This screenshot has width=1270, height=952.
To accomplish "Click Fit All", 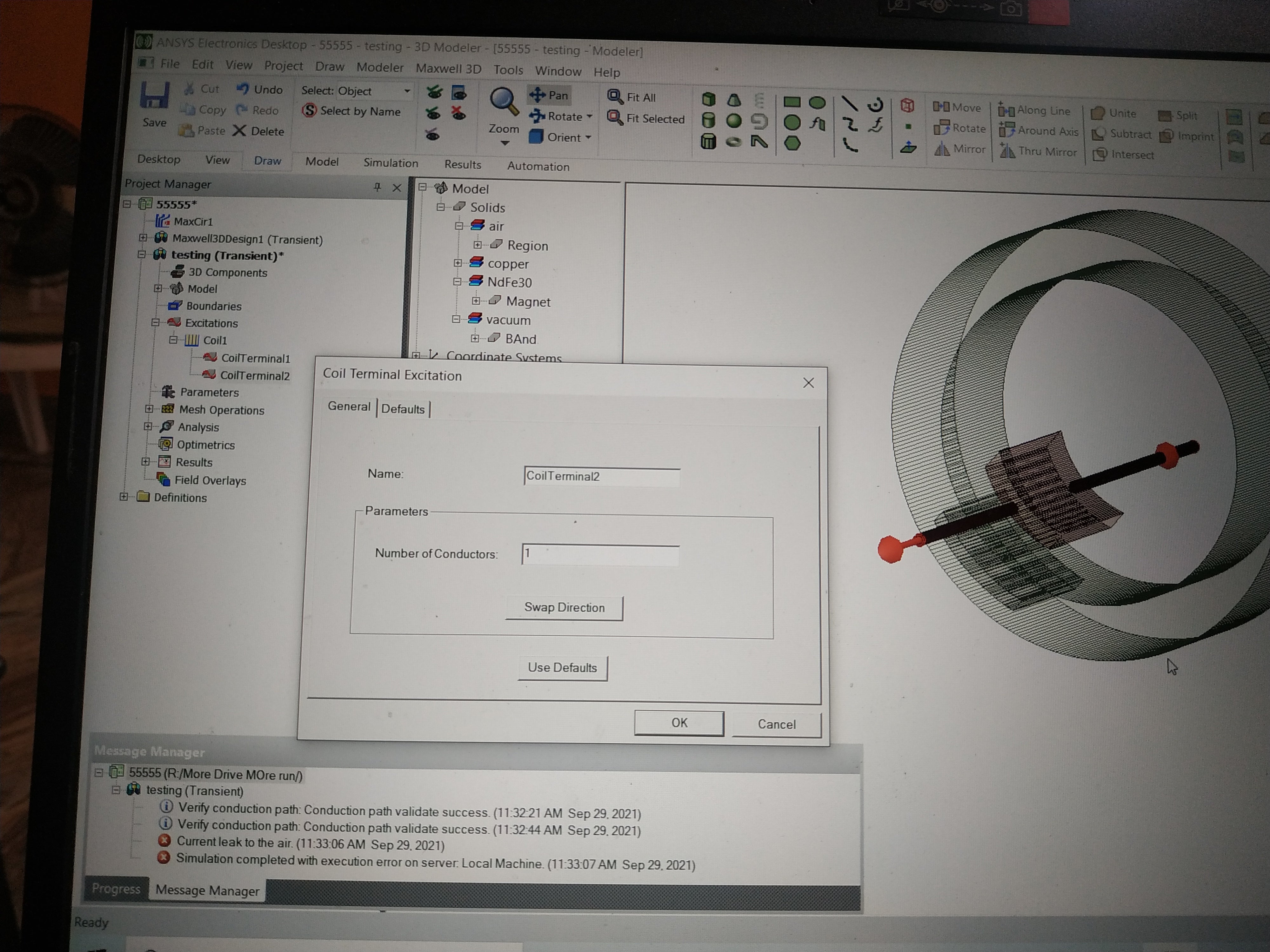I will [x=632, y=97].
